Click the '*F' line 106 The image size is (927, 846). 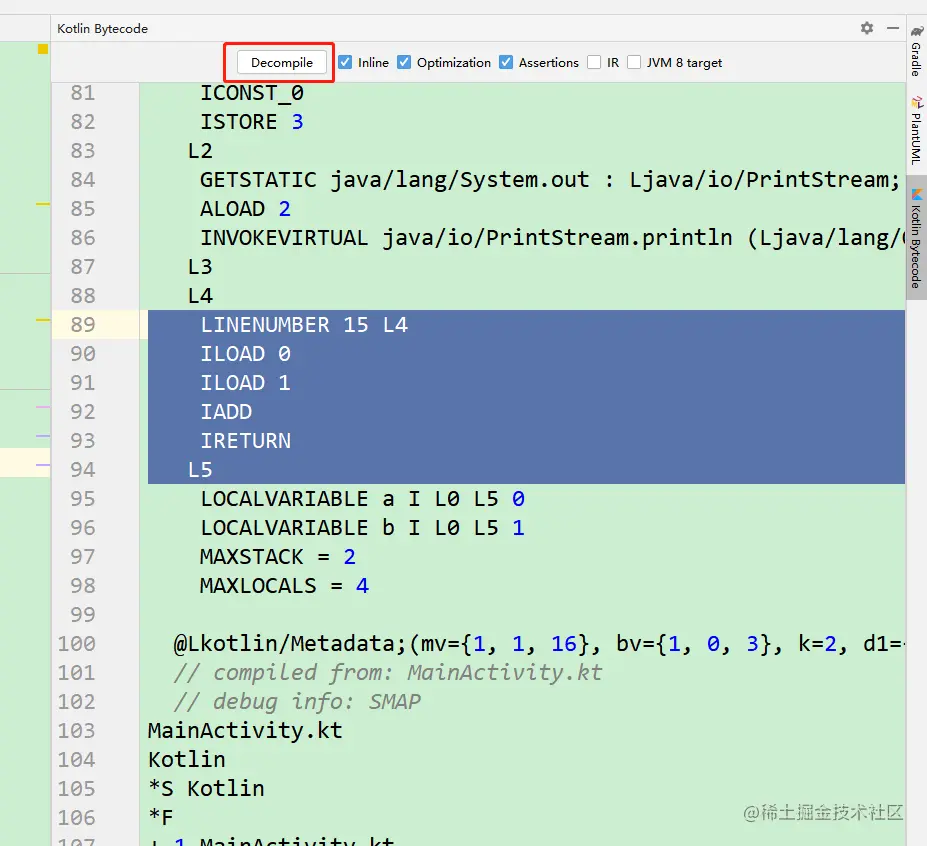point(161,817)
